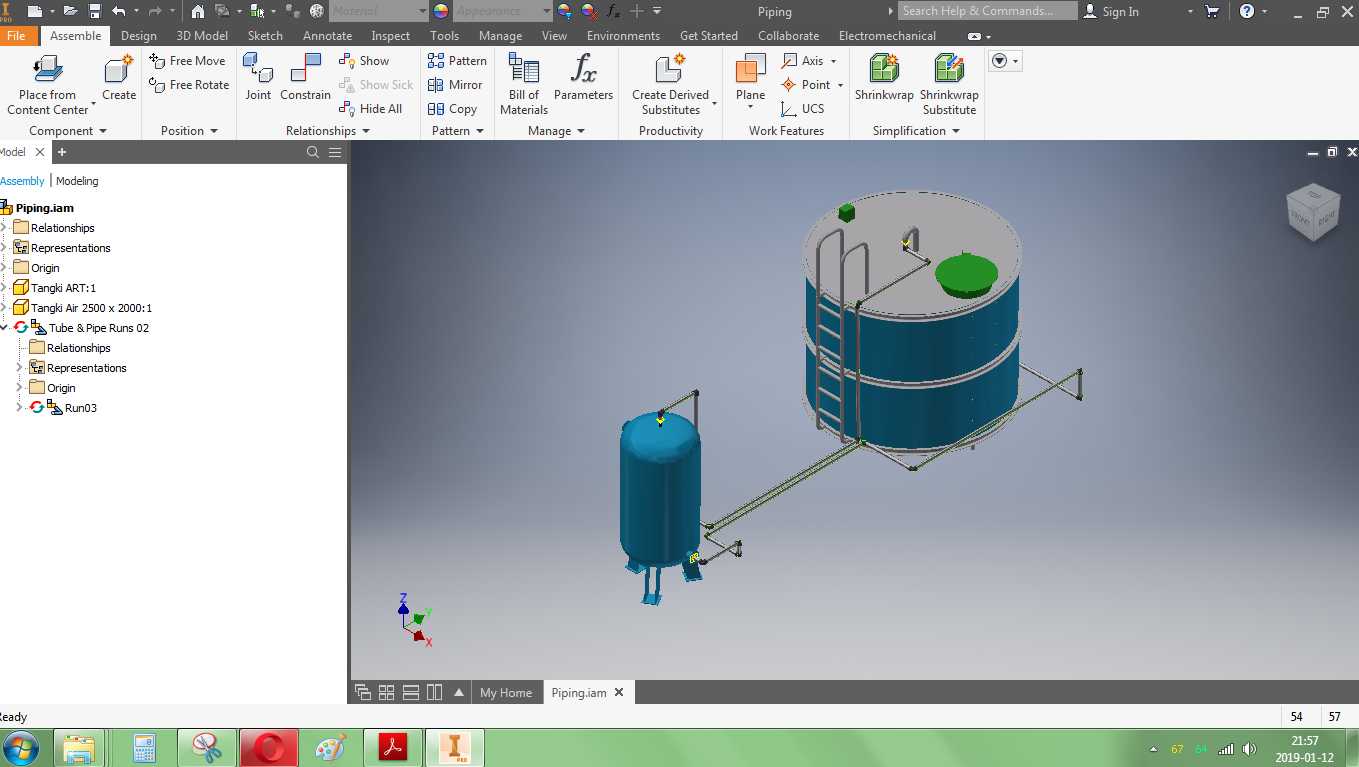Expand the Tangki ART:1 tree node

point(4,288)
